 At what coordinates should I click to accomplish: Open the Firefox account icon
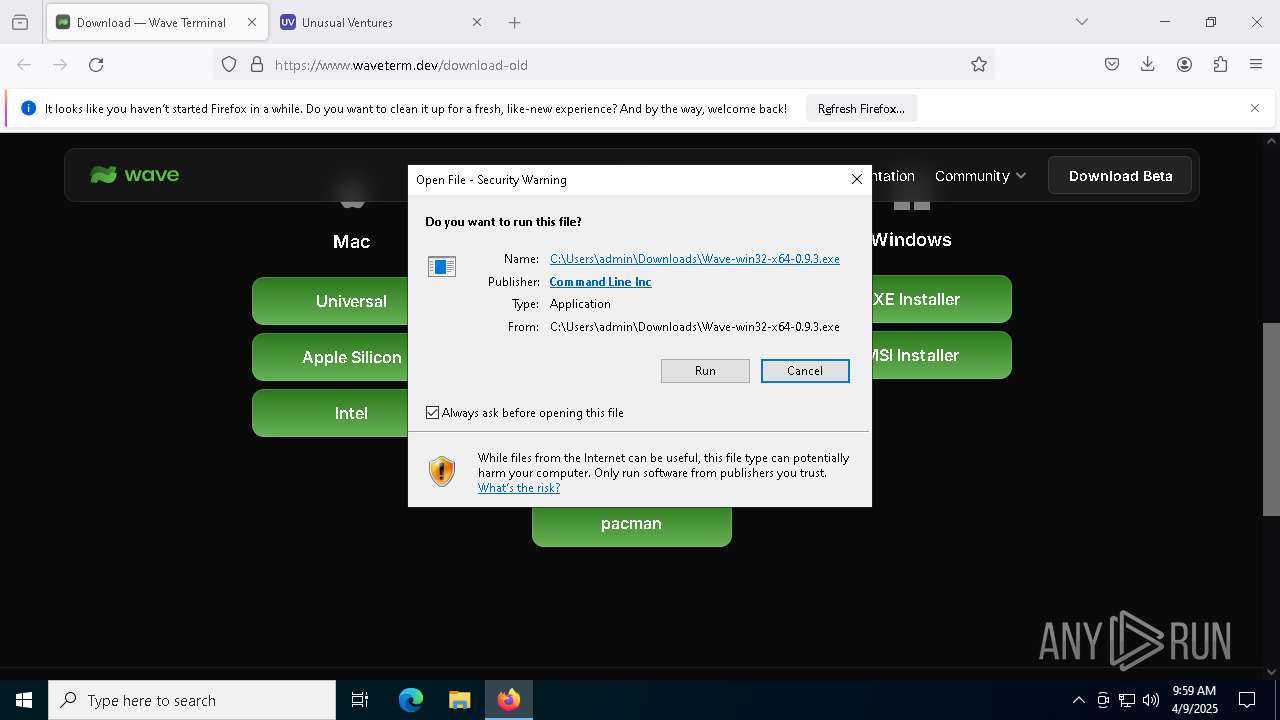coord(1184,65)
